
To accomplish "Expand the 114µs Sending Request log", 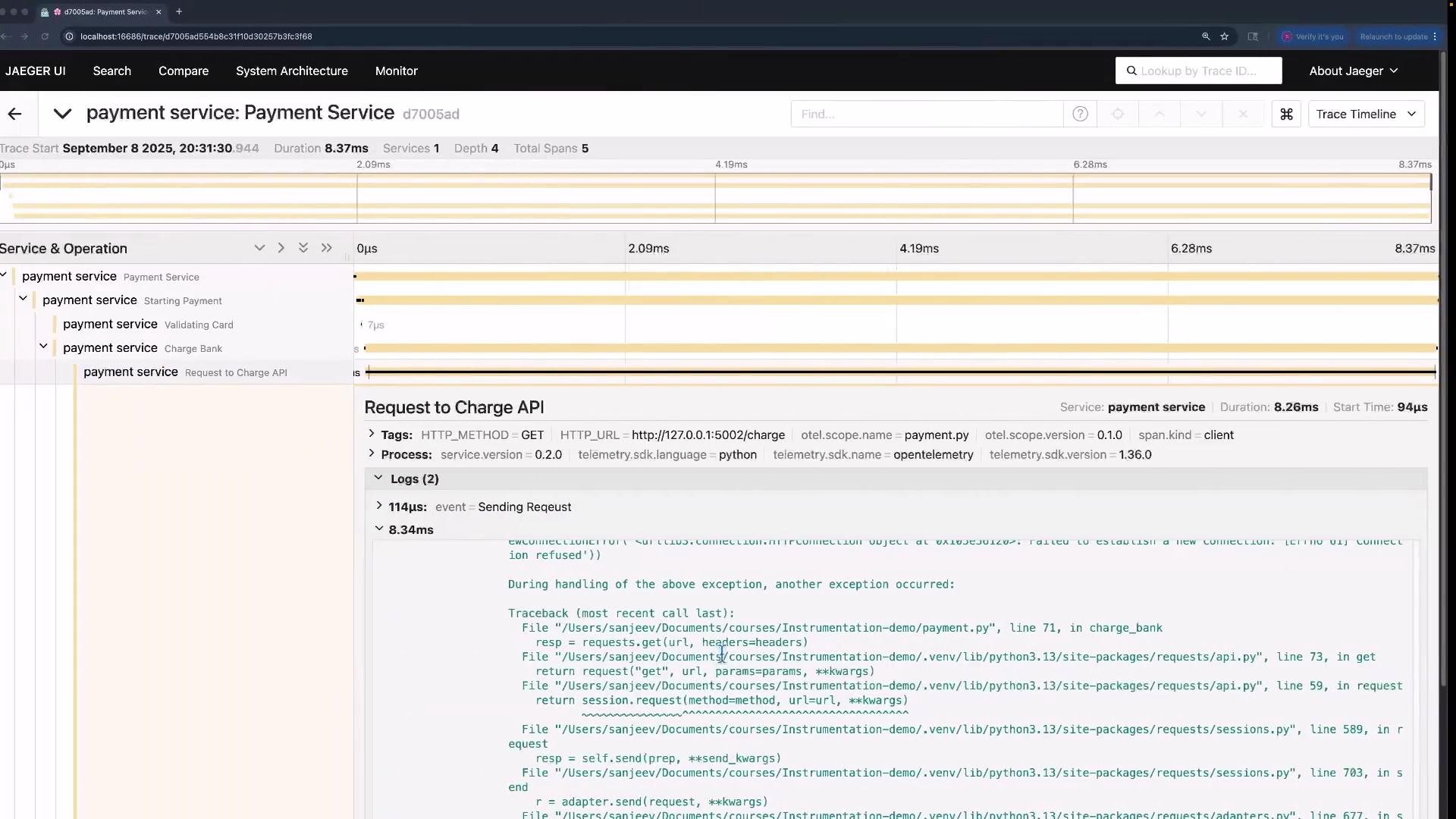I will 379,506.
